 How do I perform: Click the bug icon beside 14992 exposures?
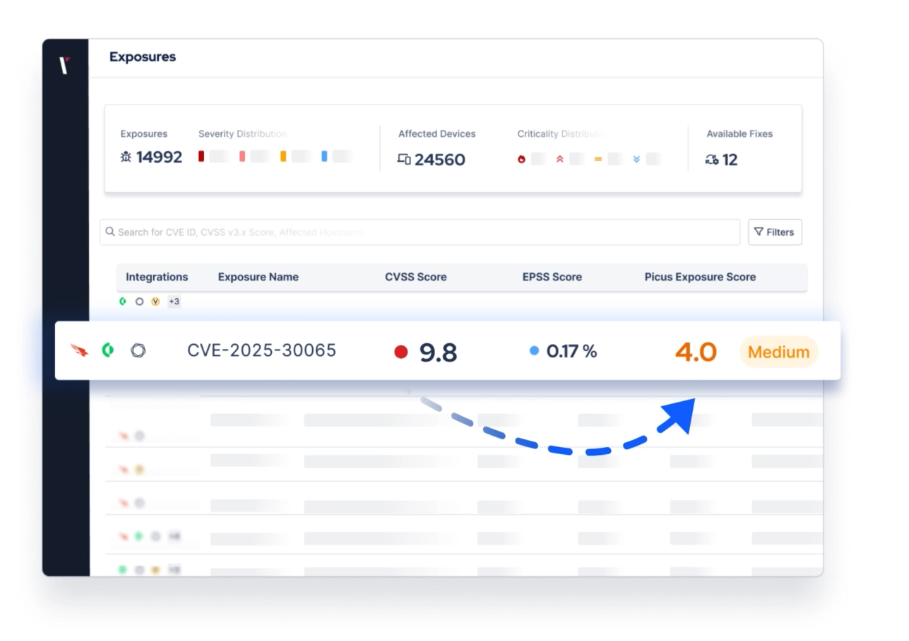tap(126, 157)
